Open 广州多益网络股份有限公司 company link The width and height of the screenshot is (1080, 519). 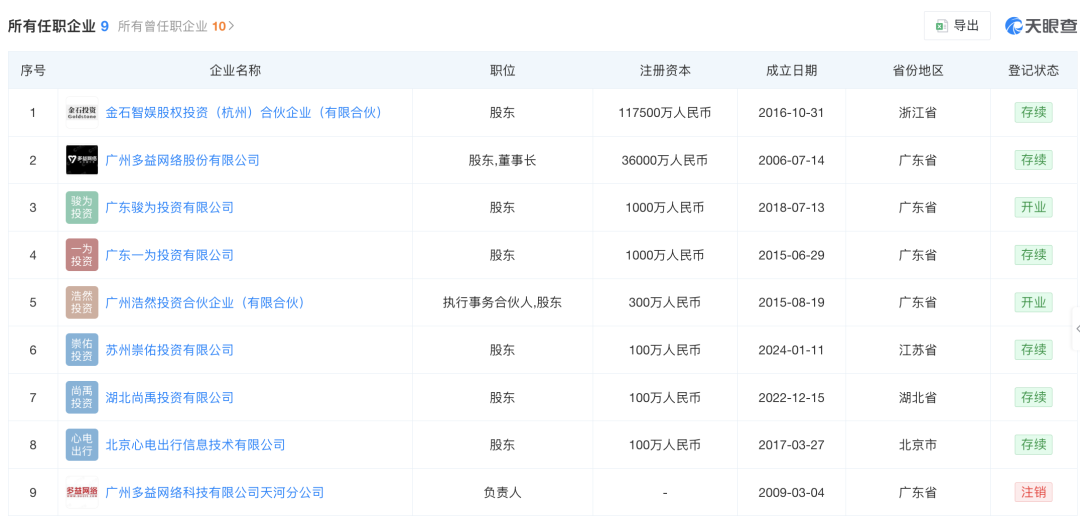[182, 160]
